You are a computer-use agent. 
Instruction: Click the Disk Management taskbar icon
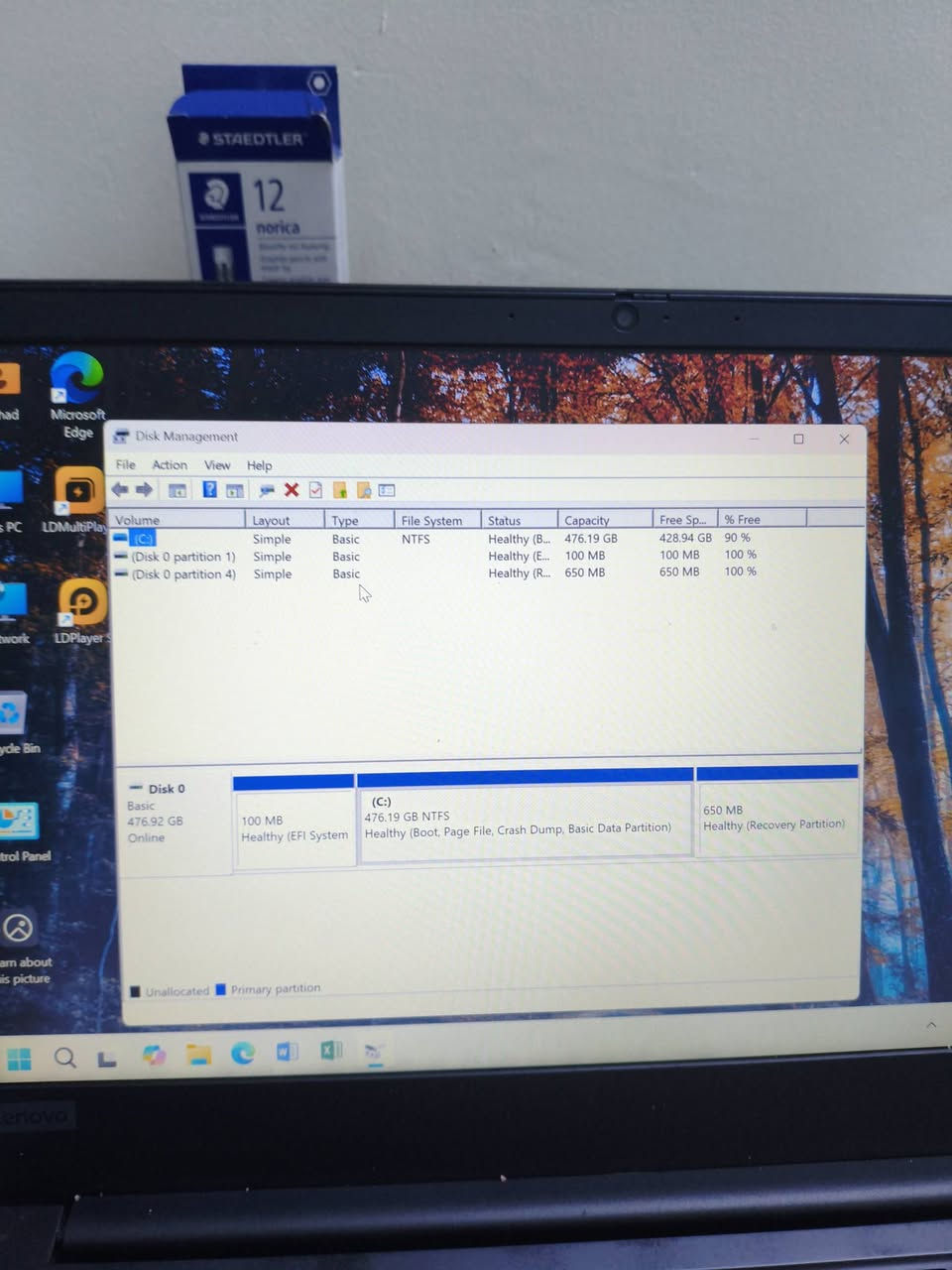[x=375, y=1051]
